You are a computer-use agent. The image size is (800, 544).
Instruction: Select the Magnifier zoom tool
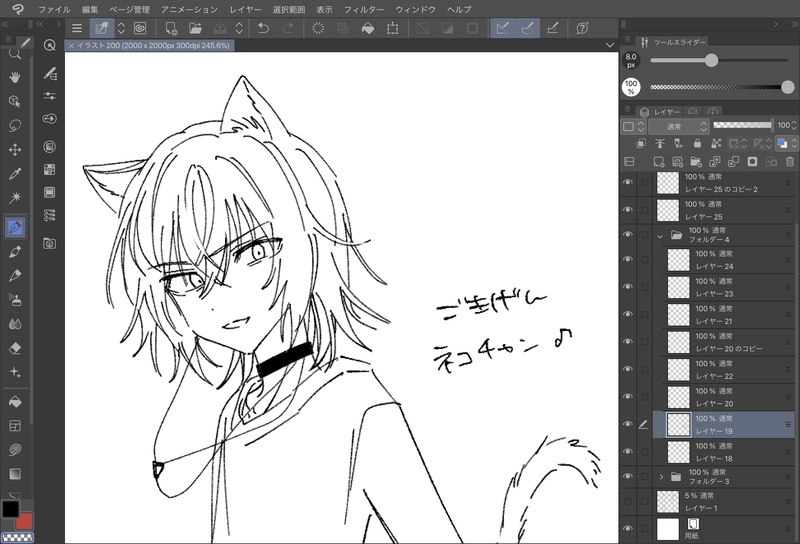click(15, 54)
